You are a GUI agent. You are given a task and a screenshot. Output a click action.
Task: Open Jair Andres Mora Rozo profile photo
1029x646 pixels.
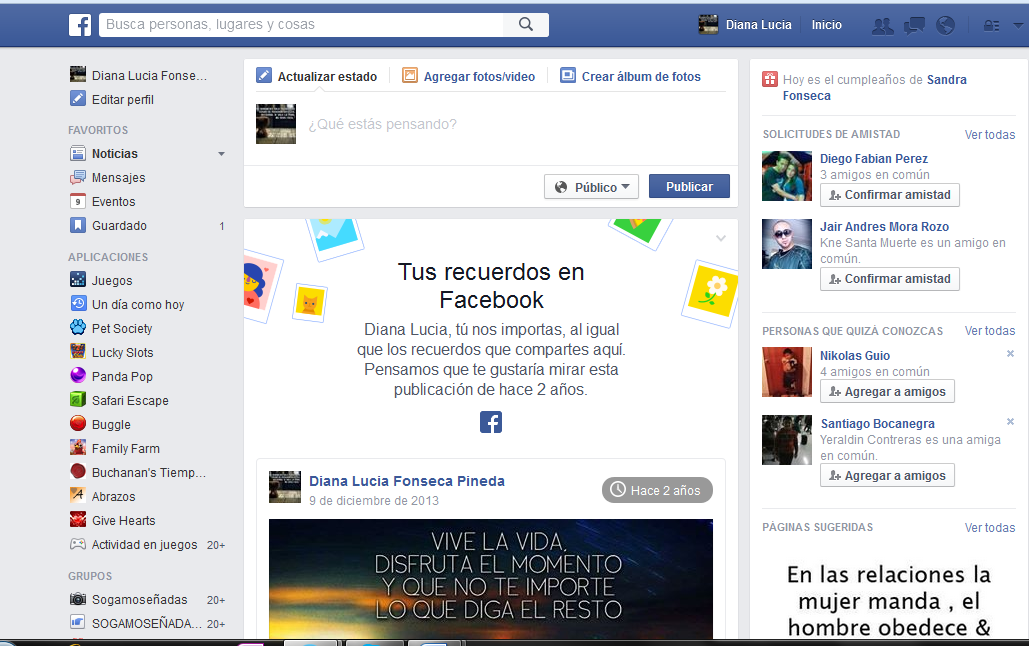[787, 244]
